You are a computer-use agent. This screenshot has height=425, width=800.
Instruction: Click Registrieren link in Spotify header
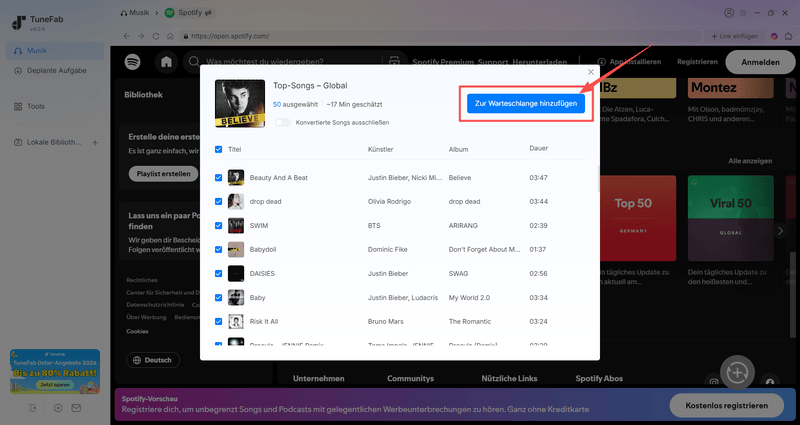[697, 62]
